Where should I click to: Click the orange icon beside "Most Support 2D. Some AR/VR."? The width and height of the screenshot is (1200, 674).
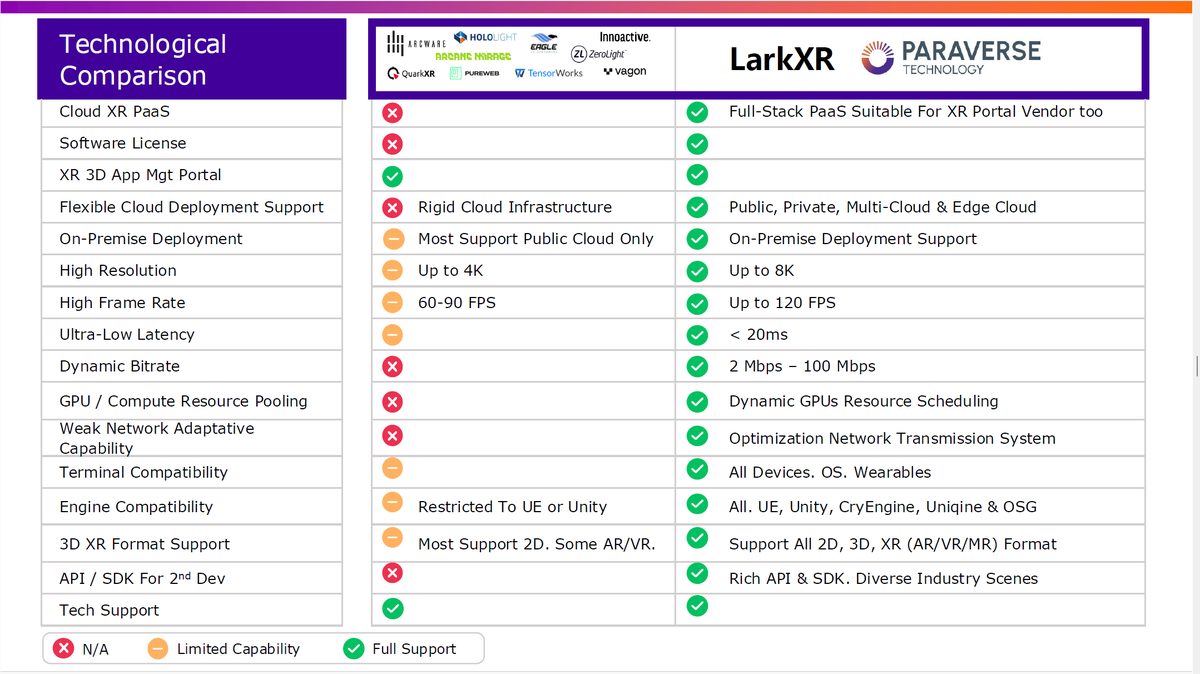pyautogui.click(x=393, y=540)
